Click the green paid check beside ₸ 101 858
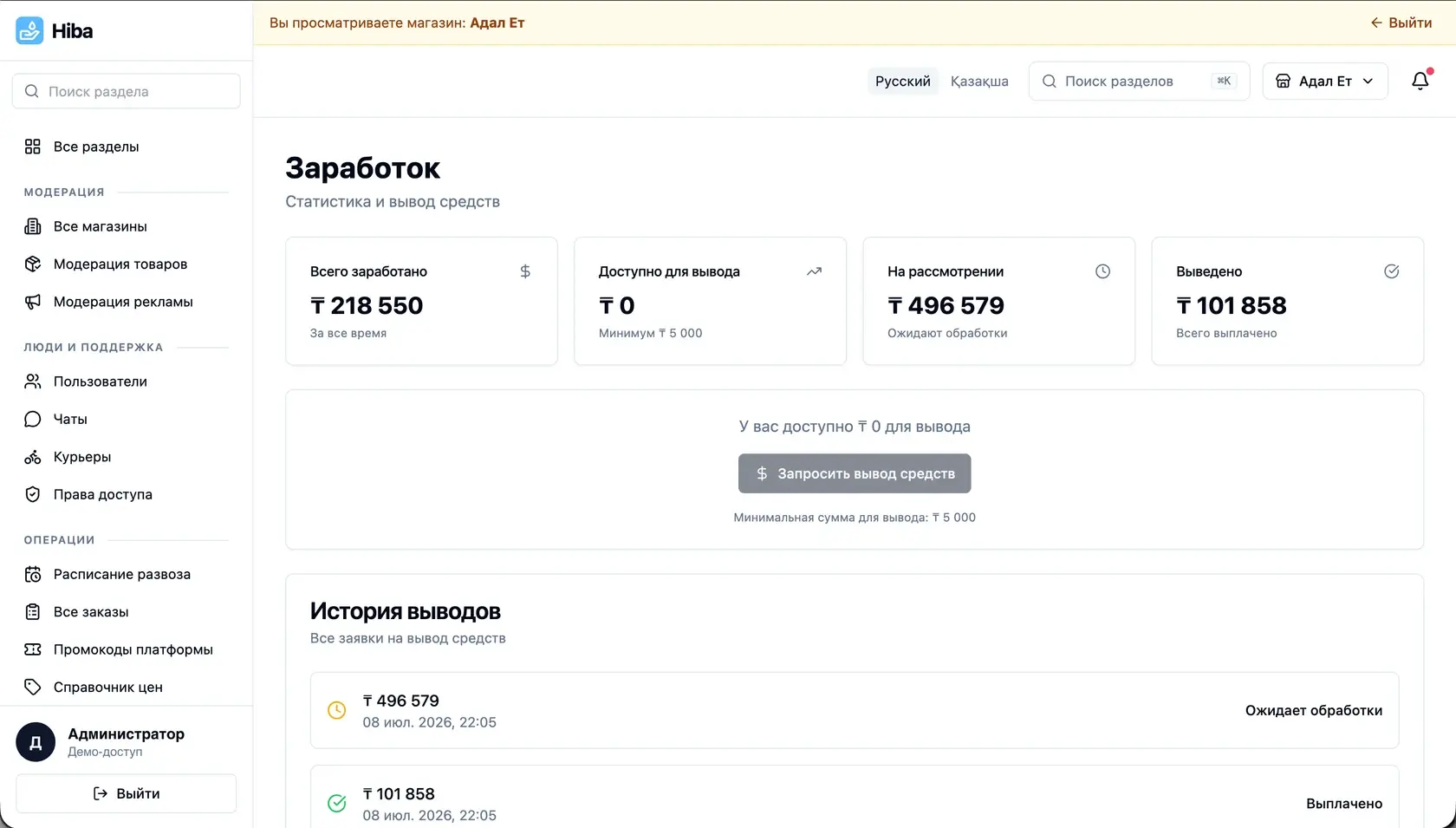 [336, 803]
